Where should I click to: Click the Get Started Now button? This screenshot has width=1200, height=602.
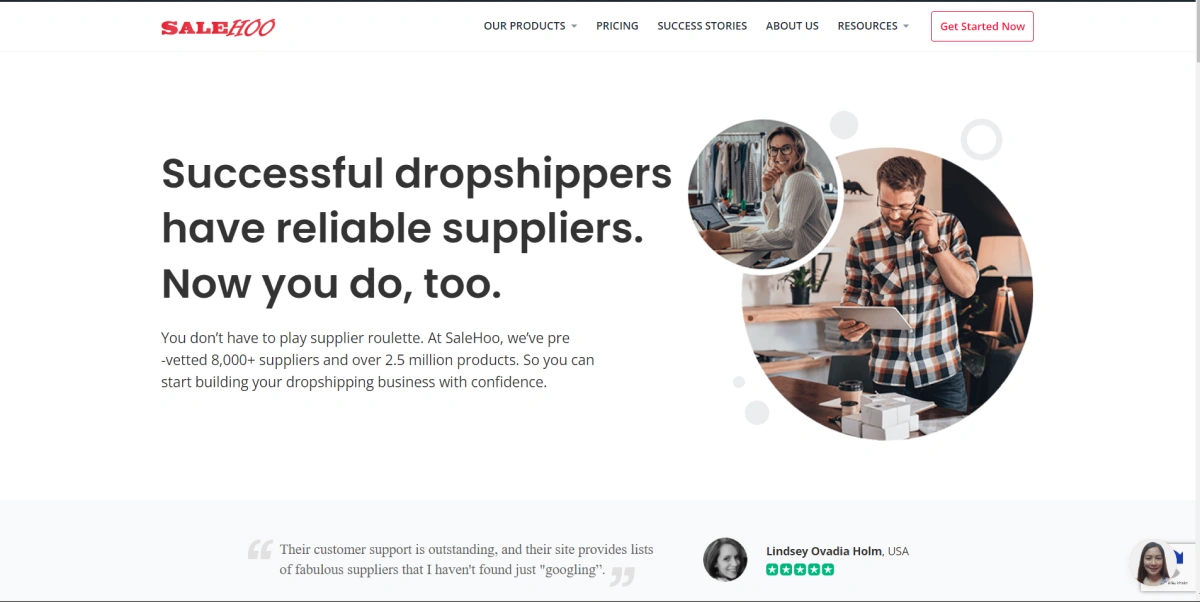click(x=982, y=27)
